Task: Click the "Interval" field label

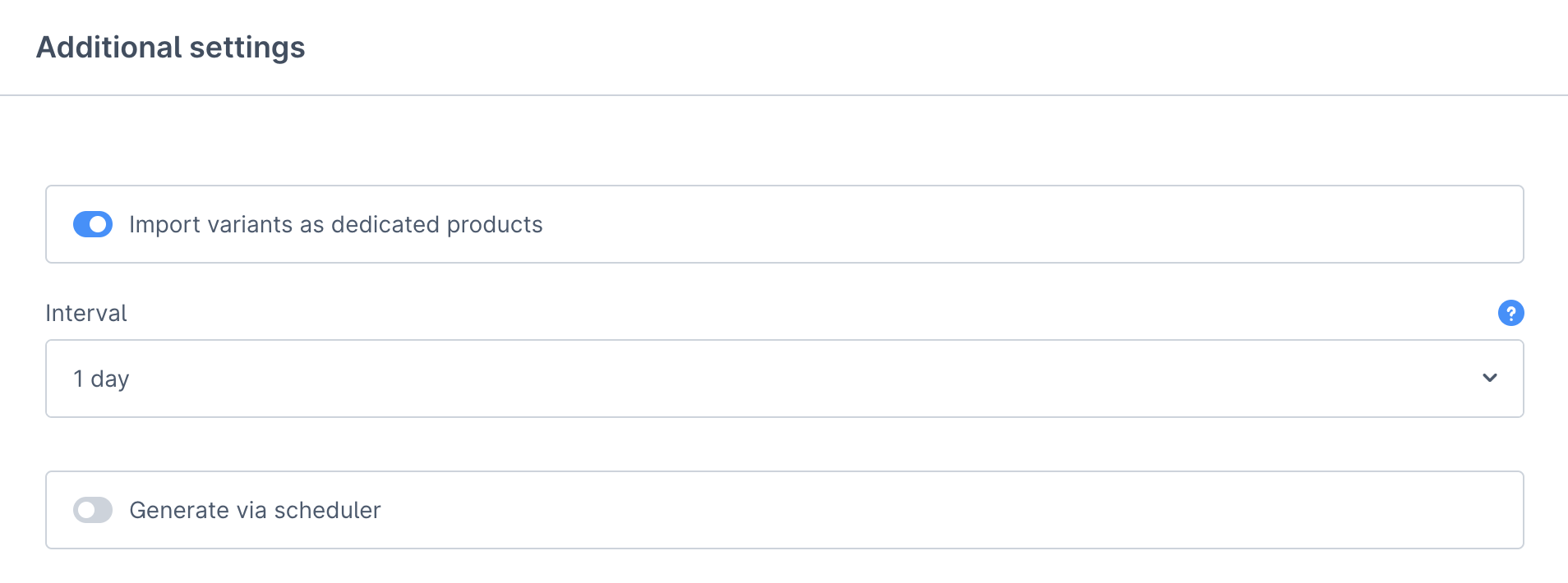Action: click(x=86, y=313)
